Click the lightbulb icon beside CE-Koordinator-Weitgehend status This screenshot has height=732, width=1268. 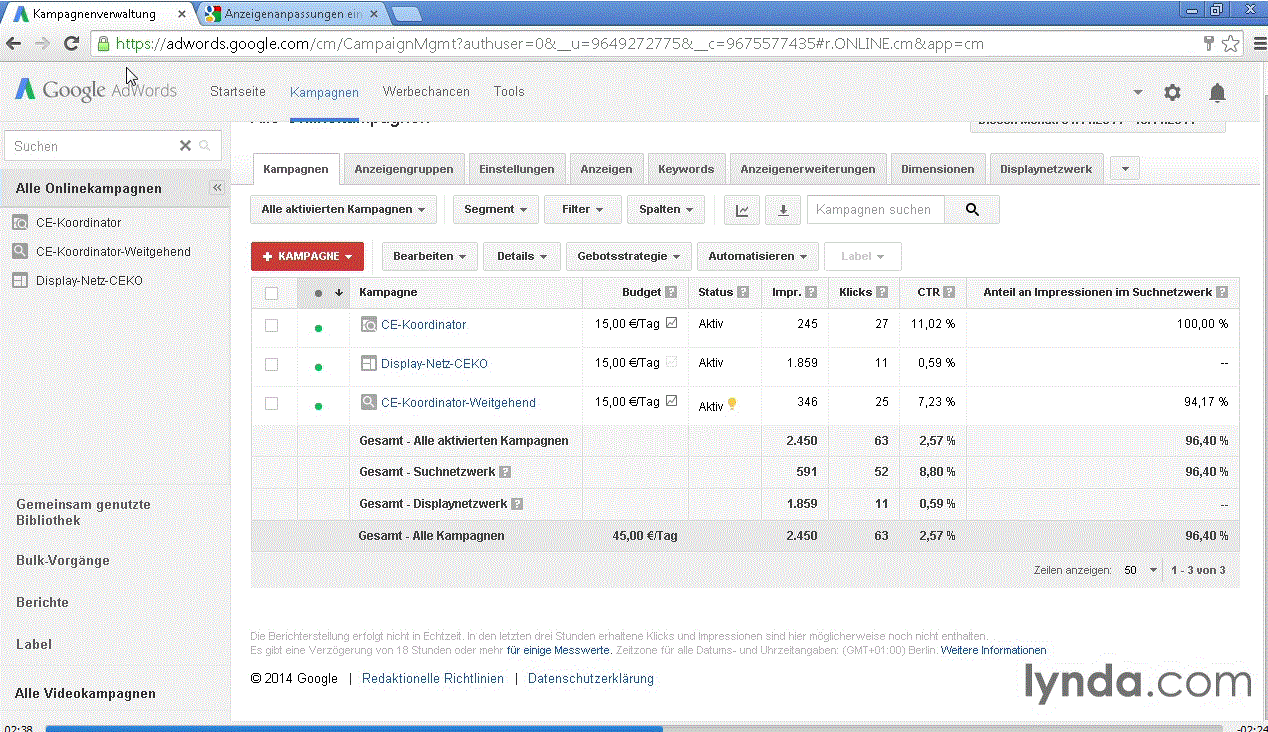[732, 404]
